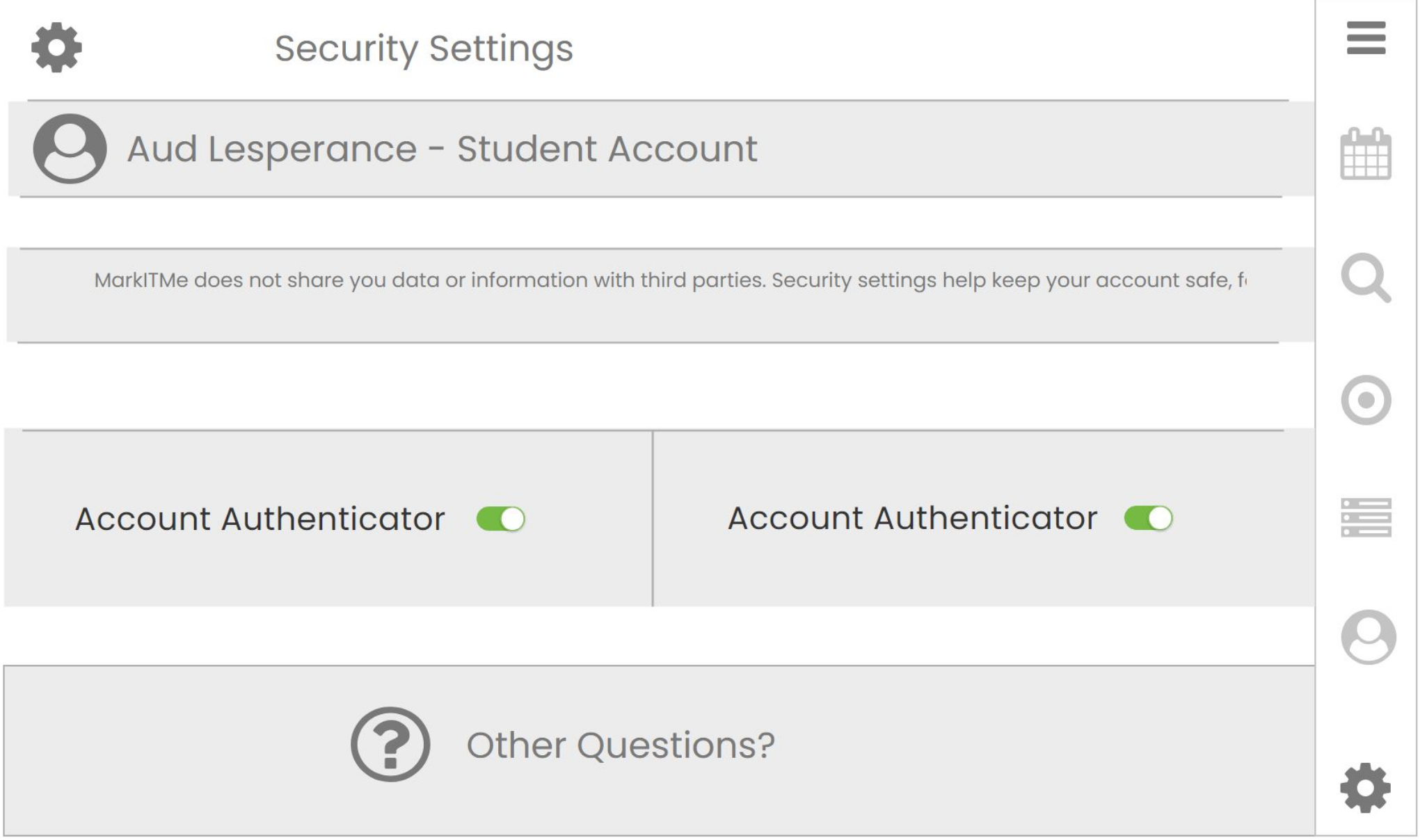
Task: Toggle the right Account Authenticator switch
Action: 1148,518
